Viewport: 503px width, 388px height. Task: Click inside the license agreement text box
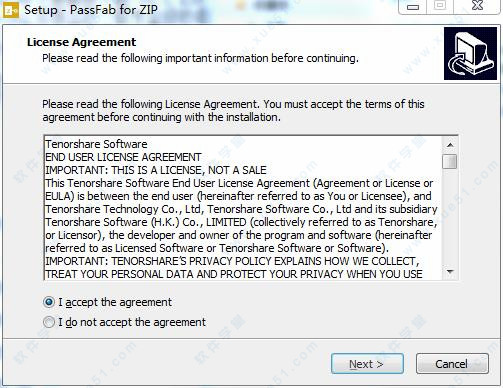(243, 208)
